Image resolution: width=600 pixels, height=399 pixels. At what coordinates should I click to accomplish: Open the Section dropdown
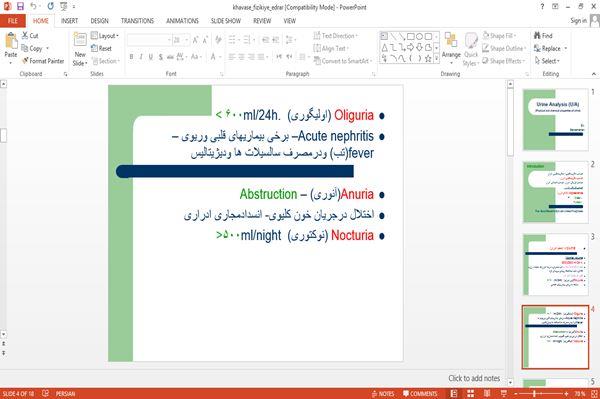[x=106, y=61]
